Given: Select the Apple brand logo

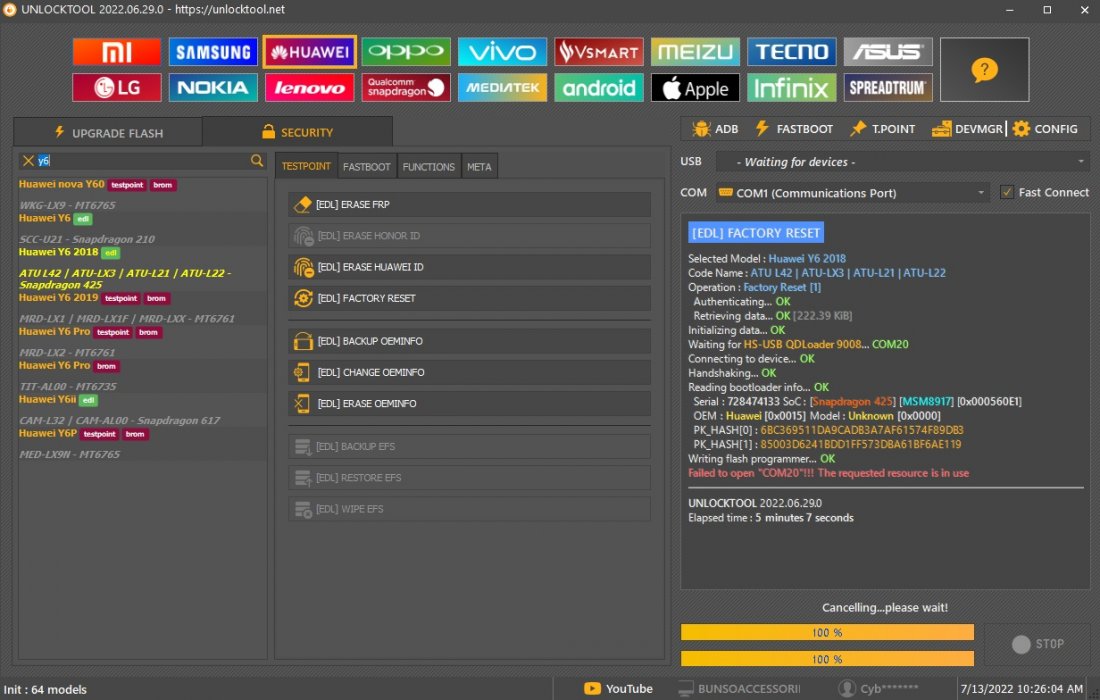Looking at the screenshot, I should click(695, 88).
